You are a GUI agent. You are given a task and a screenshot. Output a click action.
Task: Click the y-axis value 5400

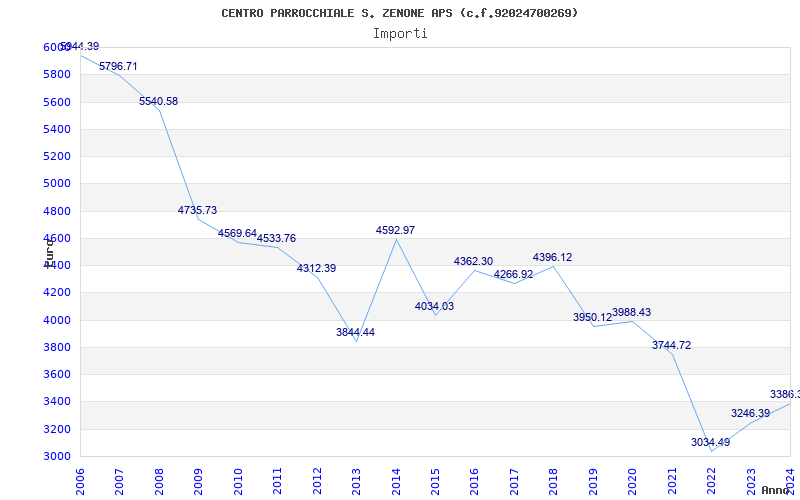[x=57, y=129]
